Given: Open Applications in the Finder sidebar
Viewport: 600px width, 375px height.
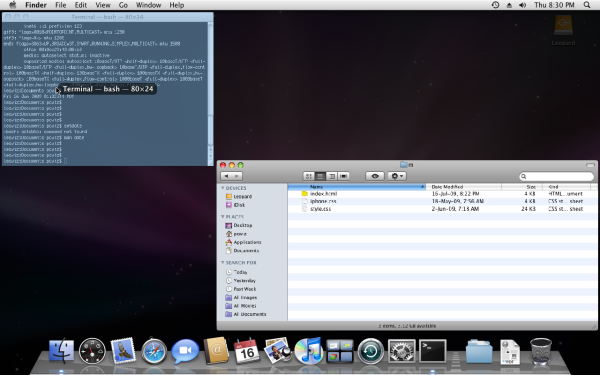Looking at the screenshot, I should [x=243, y=242].
